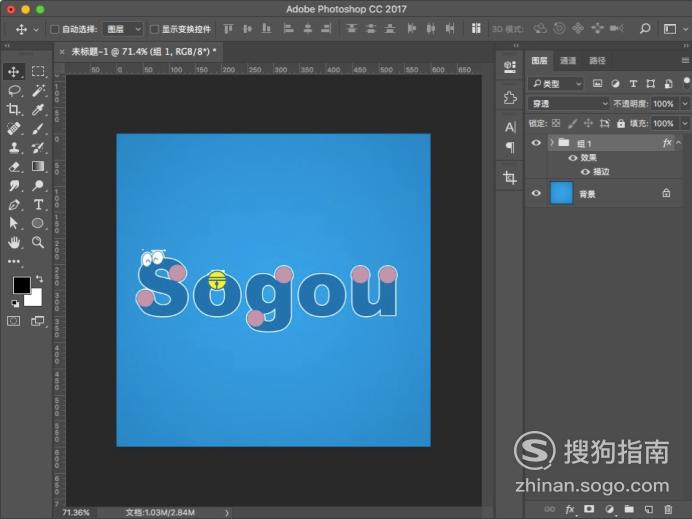Viewport: 692px width, 519px height.
Task: Add a layer mask
Action: coord(589,509)
